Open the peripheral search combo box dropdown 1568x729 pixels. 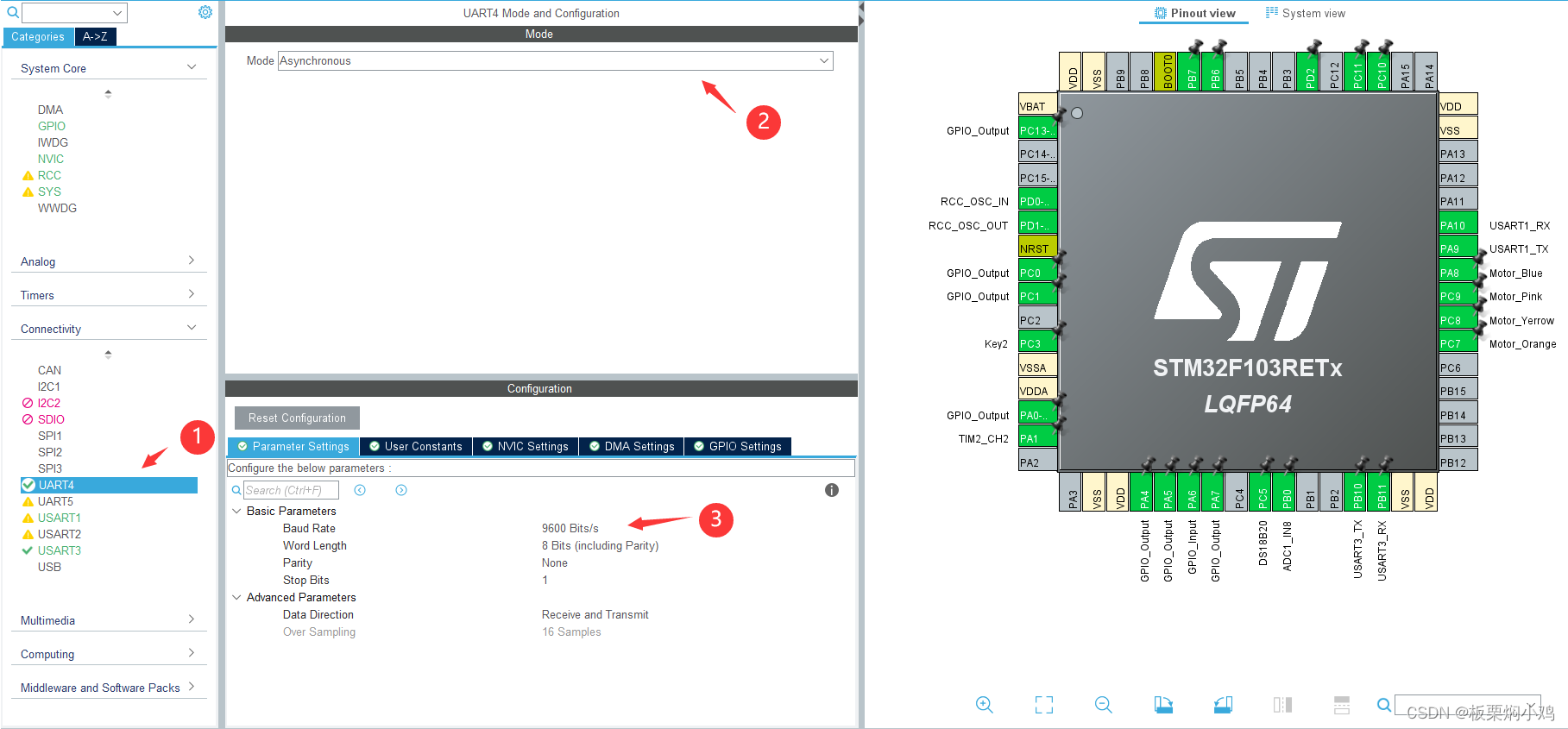[117, 13]
